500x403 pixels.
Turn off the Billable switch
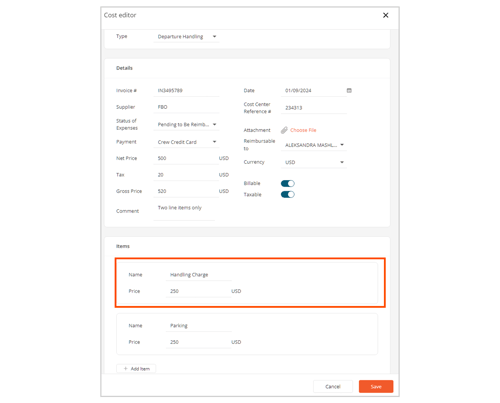288,183
